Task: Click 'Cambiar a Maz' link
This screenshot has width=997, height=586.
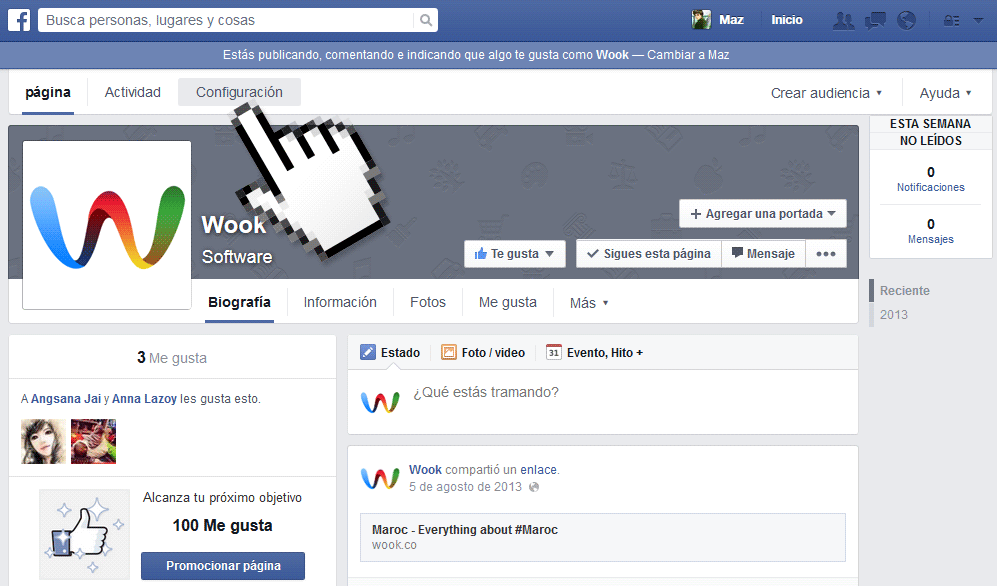Action: click(x=688, y=55)
